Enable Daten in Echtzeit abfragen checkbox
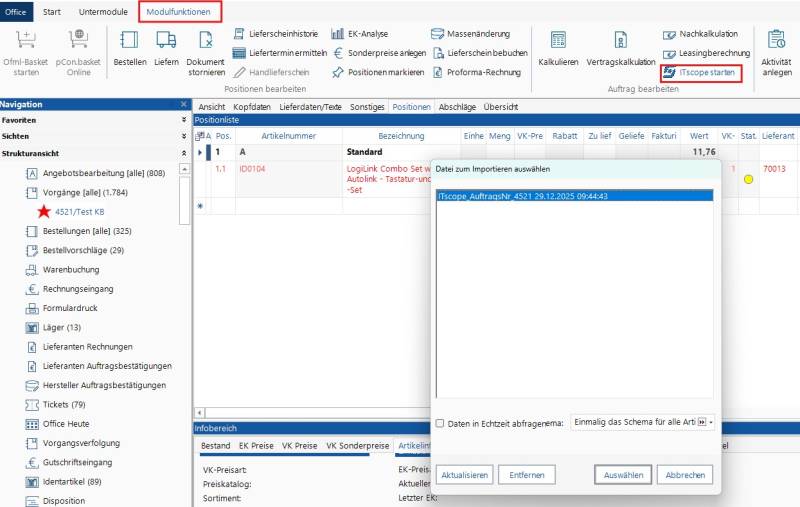 tap(440, 423)
